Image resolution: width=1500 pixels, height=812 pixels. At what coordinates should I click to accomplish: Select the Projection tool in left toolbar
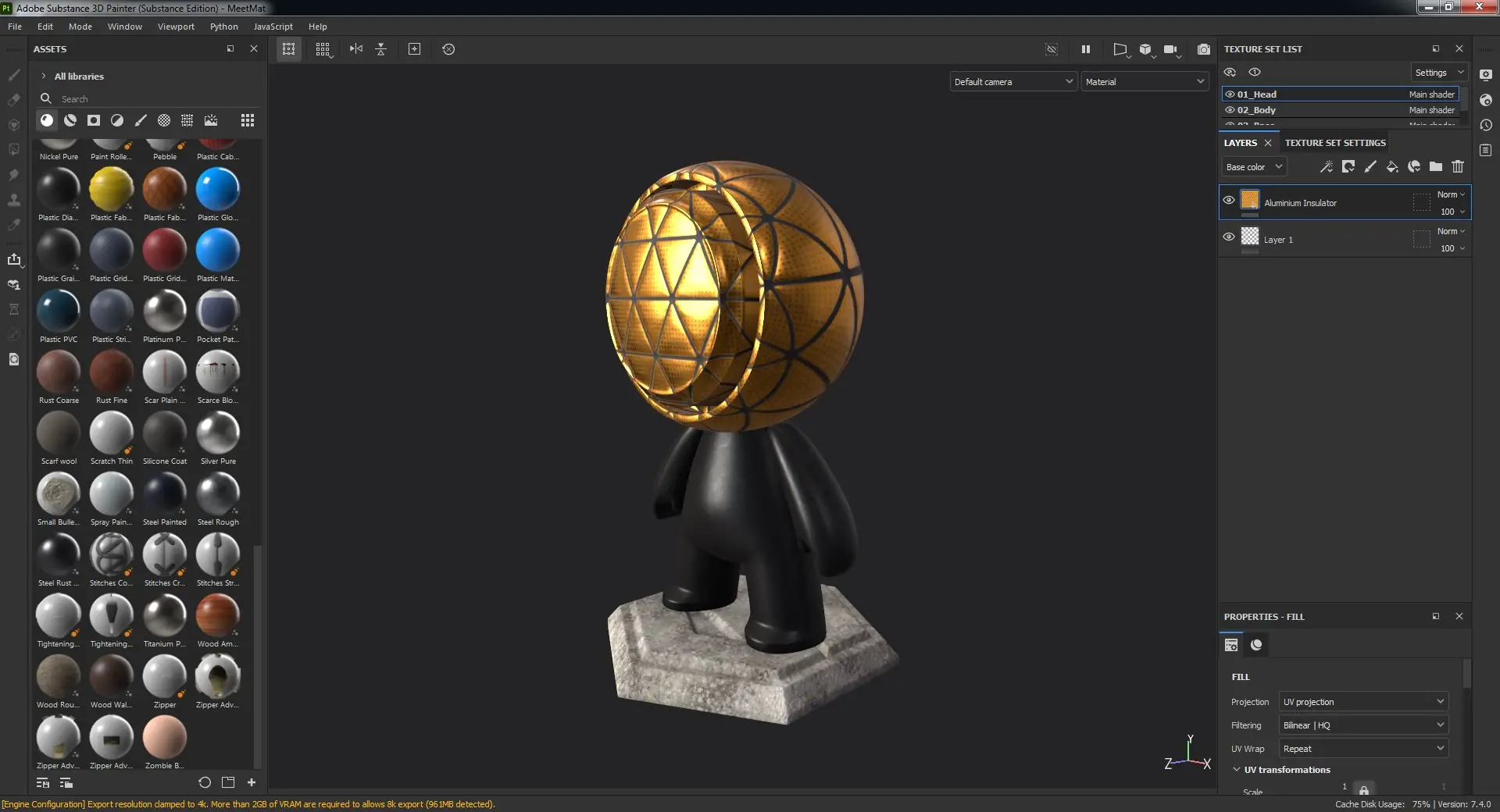pyautogui.click(x=14, y=125)
